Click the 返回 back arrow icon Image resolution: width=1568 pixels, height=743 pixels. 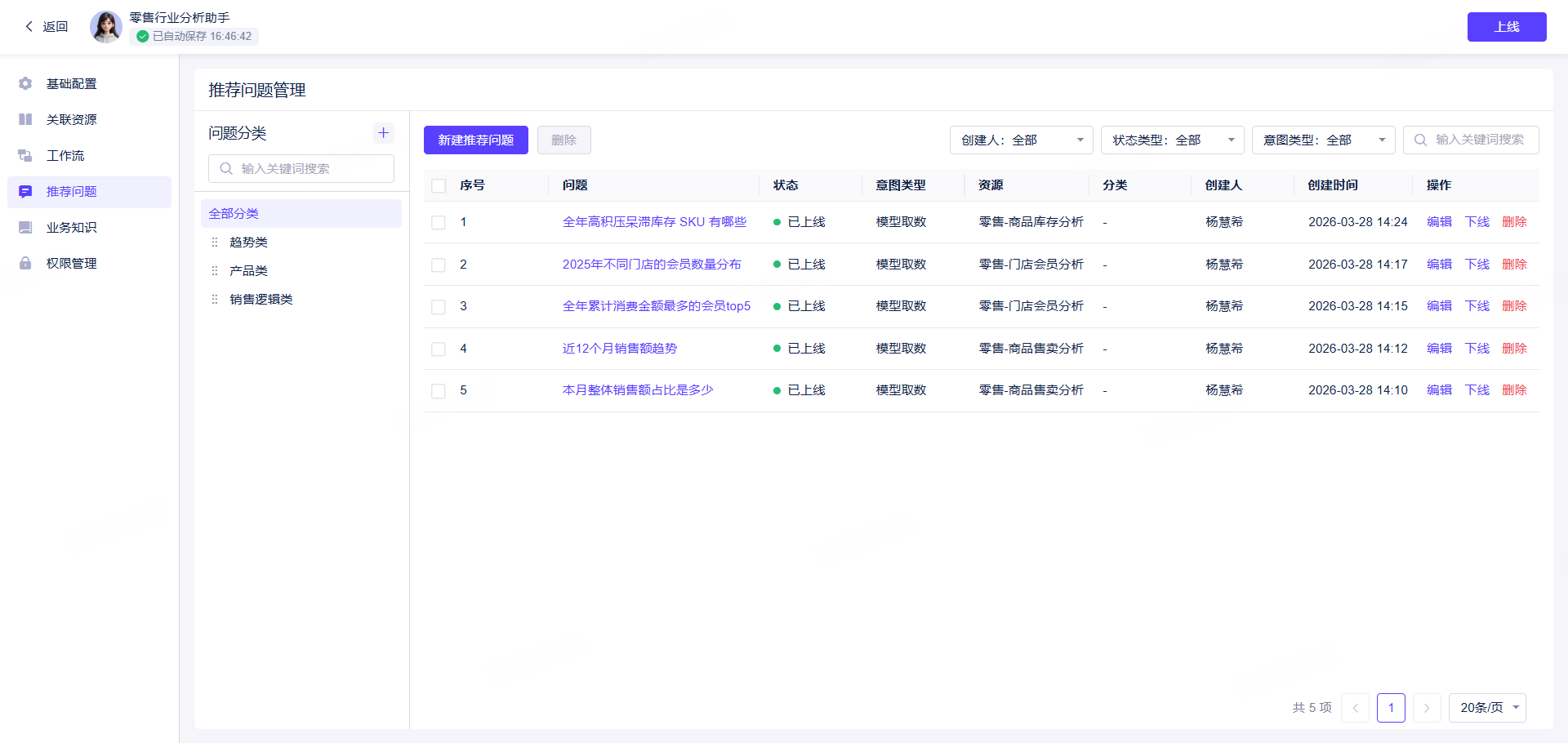tap(29, 26)
